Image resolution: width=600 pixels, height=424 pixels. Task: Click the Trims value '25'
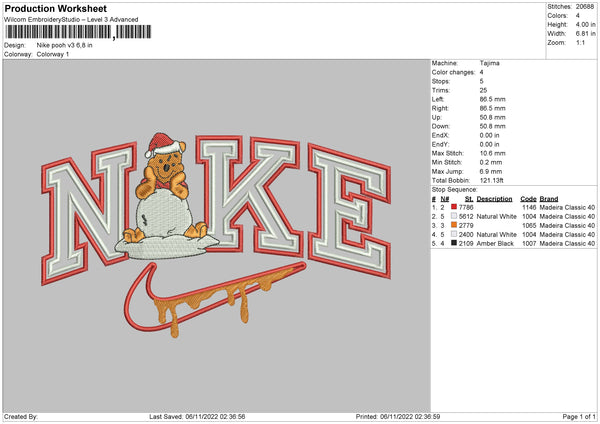point(483,90)
